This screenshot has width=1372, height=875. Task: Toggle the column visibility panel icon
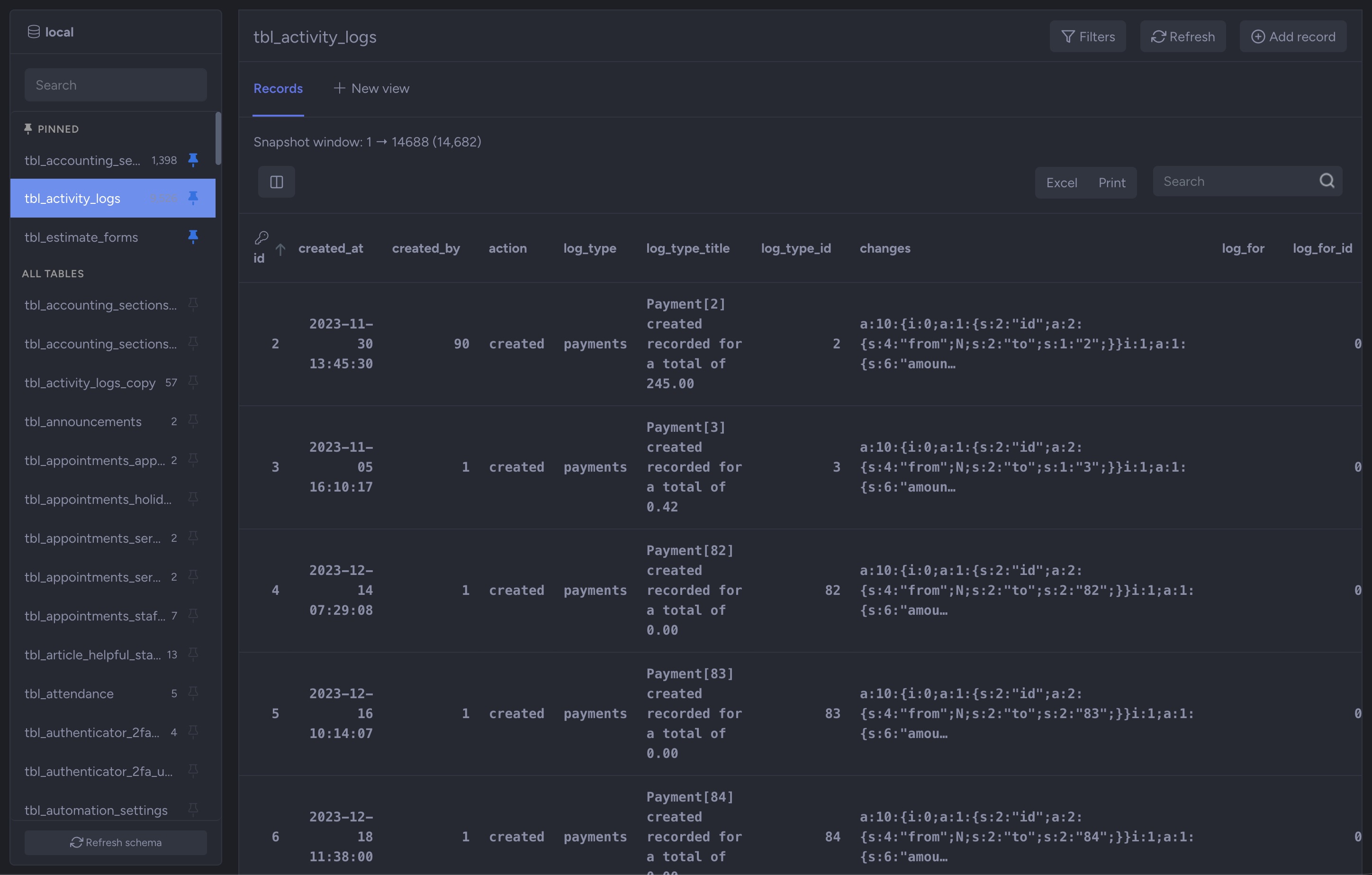click(x=276, y=182)
